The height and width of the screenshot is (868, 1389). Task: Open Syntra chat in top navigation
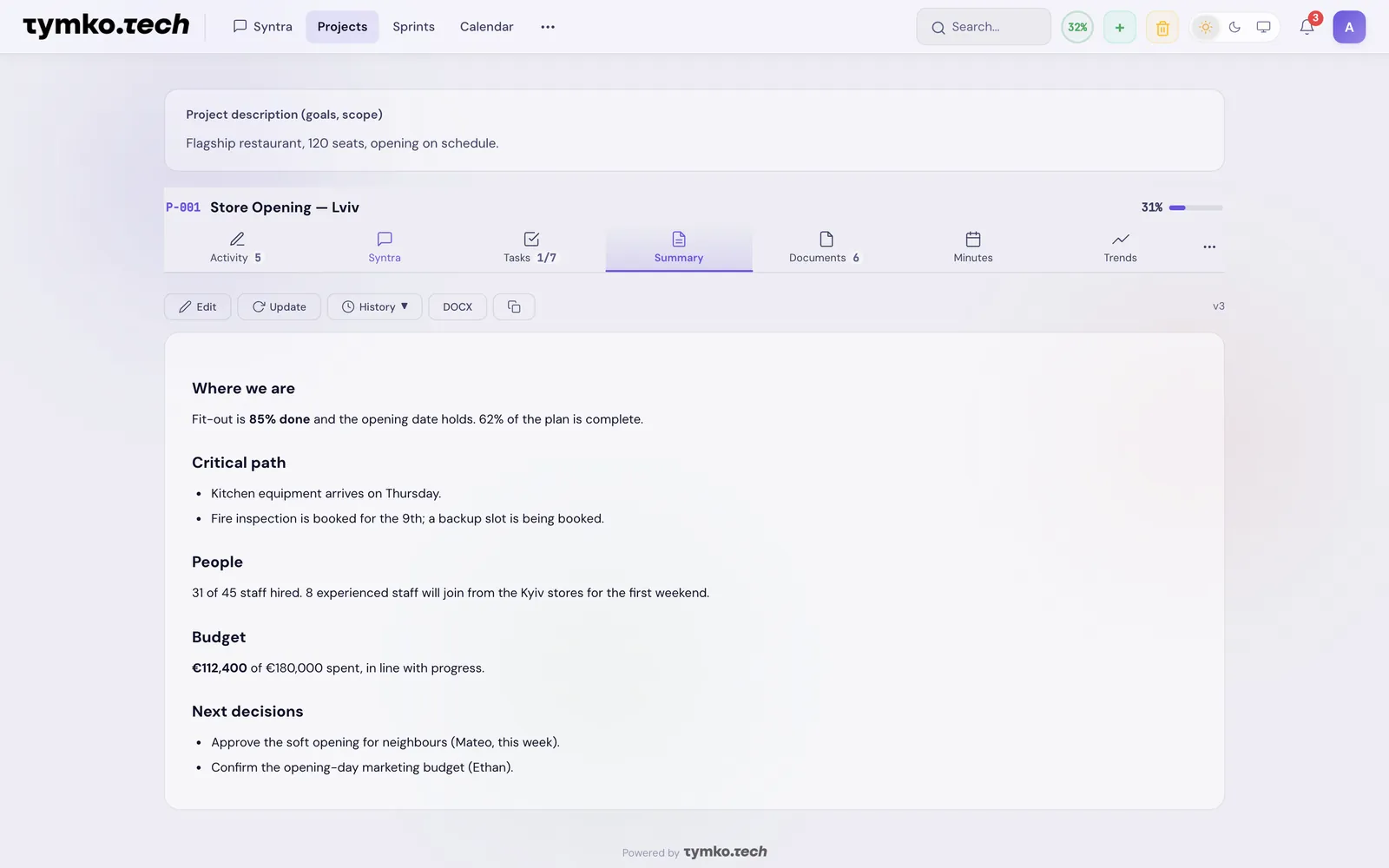[262, 27]
